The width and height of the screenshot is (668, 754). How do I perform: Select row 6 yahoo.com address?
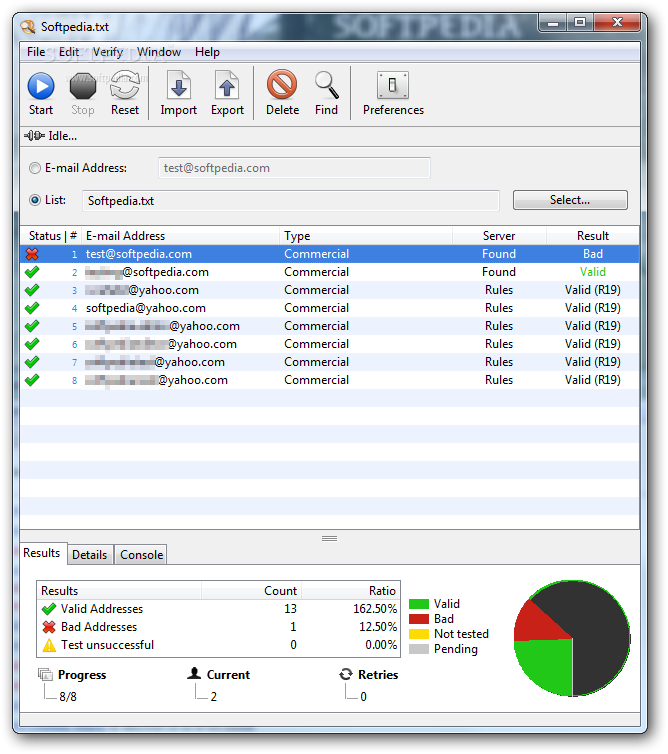tap(161, 344)
